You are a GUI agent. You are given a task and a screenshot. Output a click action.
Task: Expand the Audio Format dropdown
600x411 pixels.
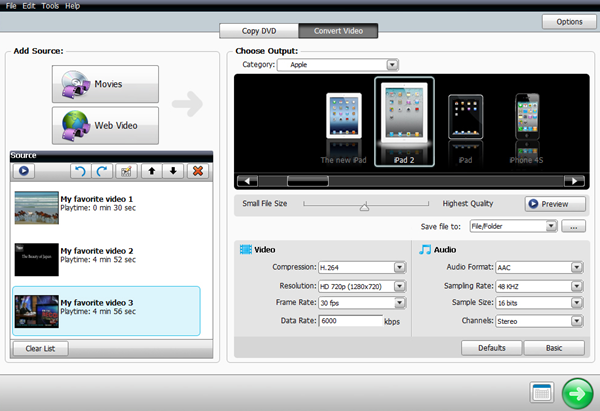coord(577,267)
